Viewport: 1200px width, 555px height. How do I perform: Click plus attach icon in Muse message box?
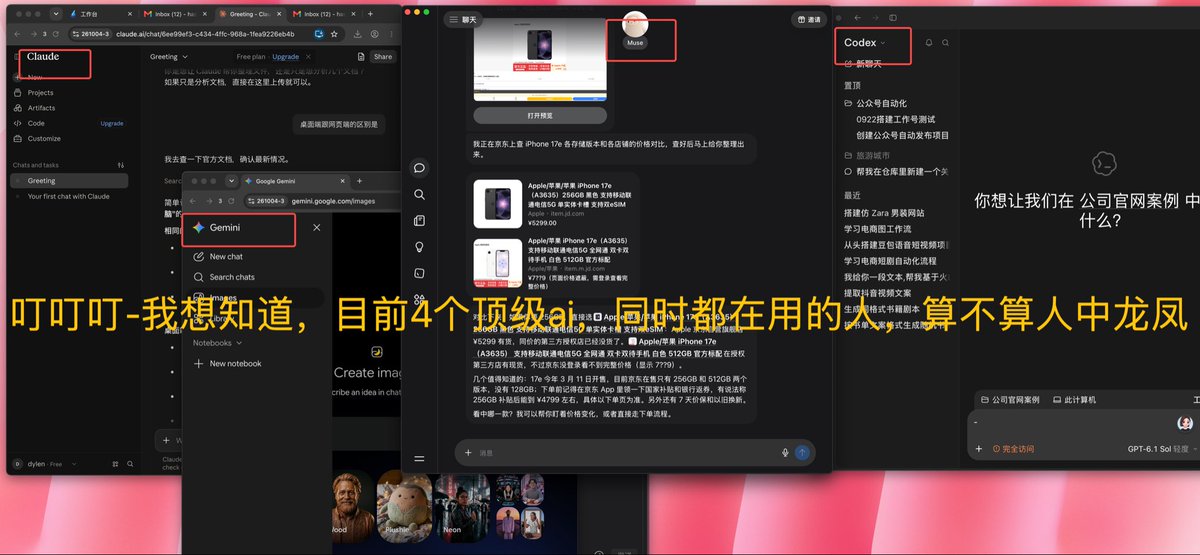tap(467, 453)
